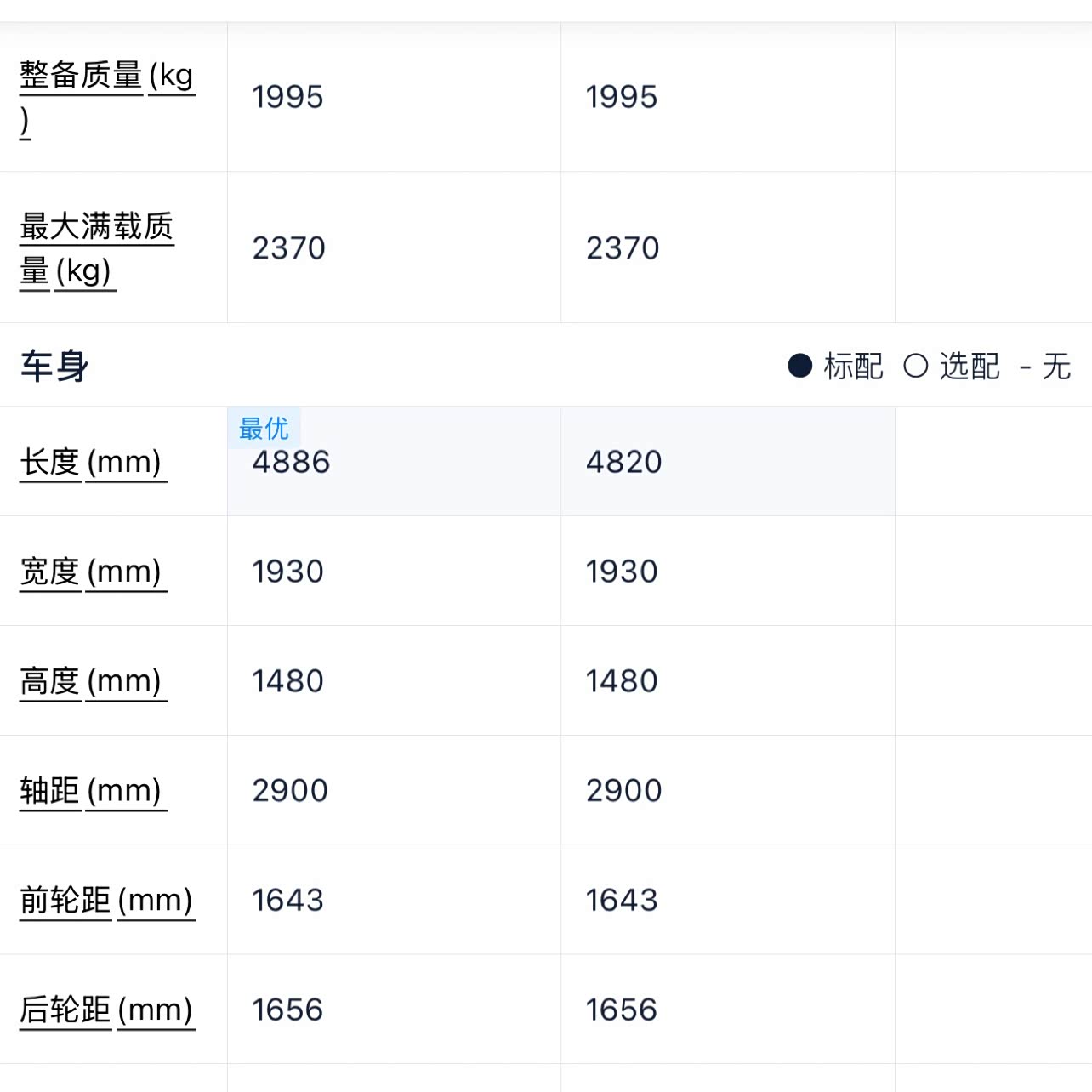Open the 高度 (mm) term link
This screenshot has width=1092, height=1092.
coord(93,681)
